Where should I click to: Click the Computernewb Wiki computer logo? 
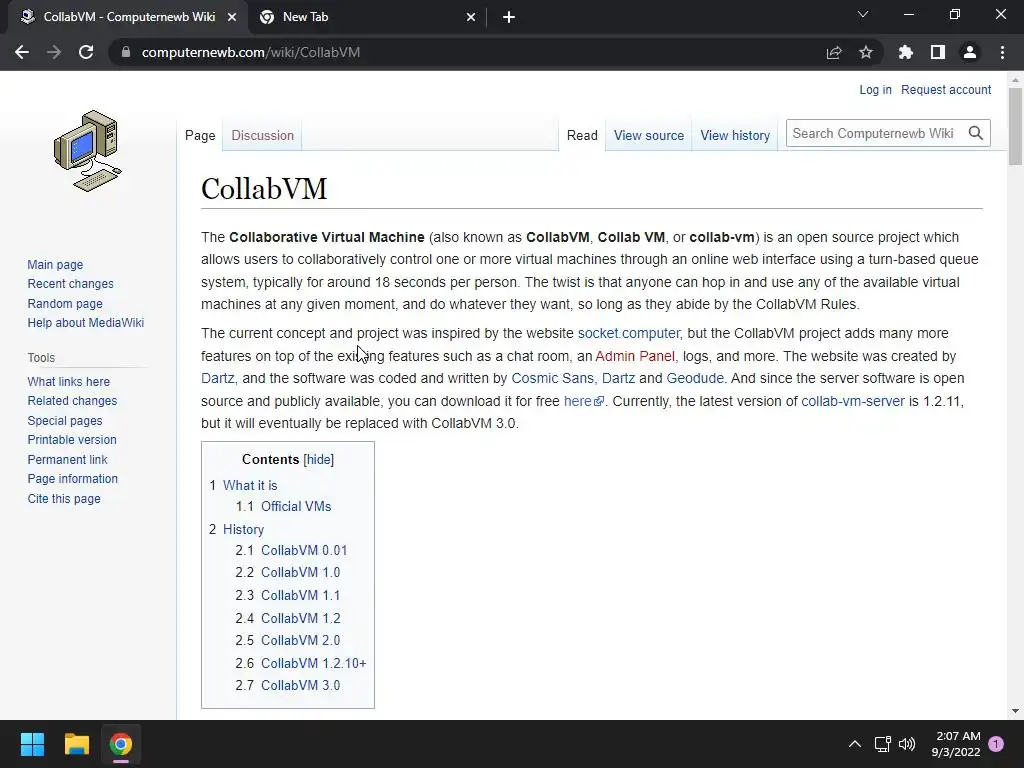(88, 151)
